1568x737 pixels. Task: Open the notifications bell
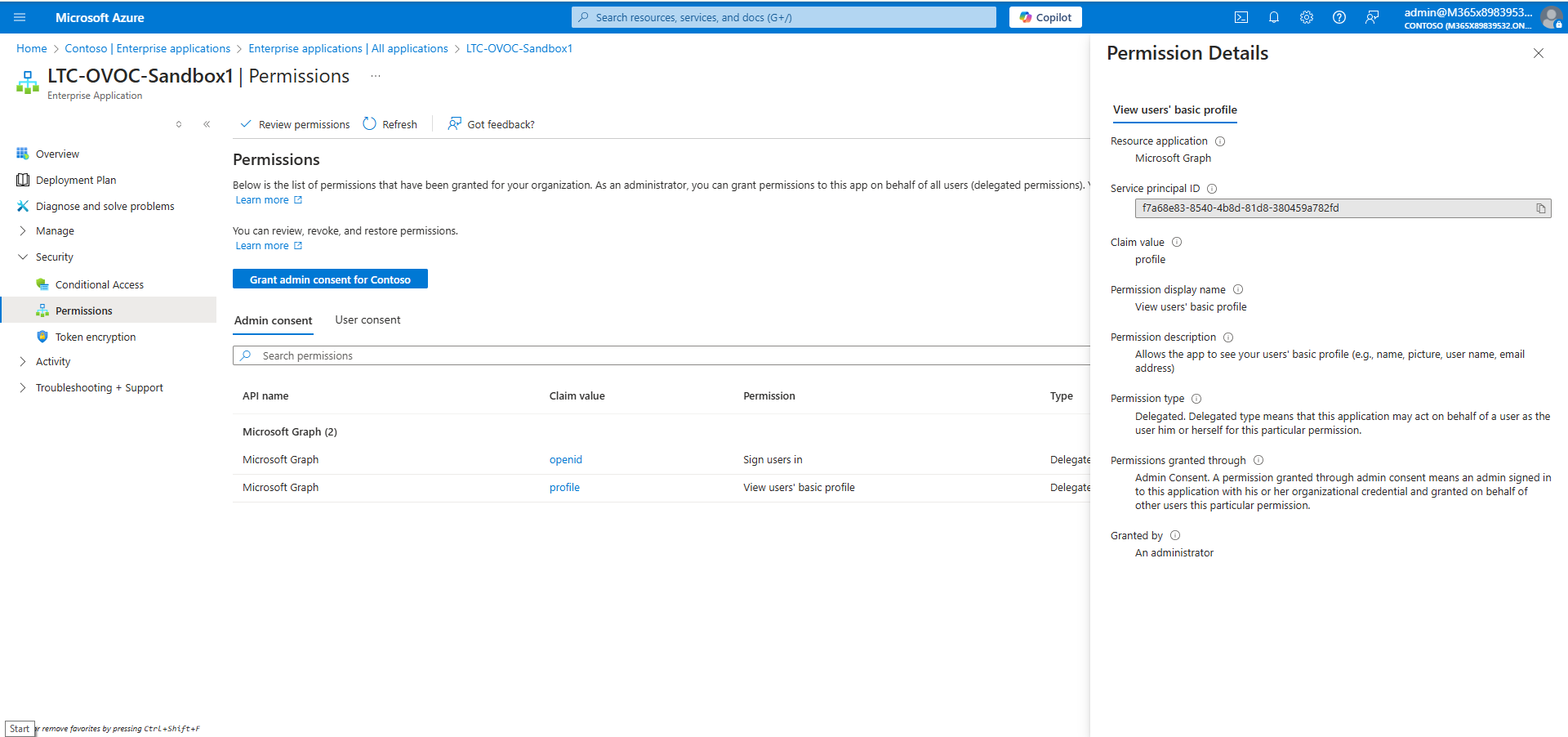(x=1274, y=17)
